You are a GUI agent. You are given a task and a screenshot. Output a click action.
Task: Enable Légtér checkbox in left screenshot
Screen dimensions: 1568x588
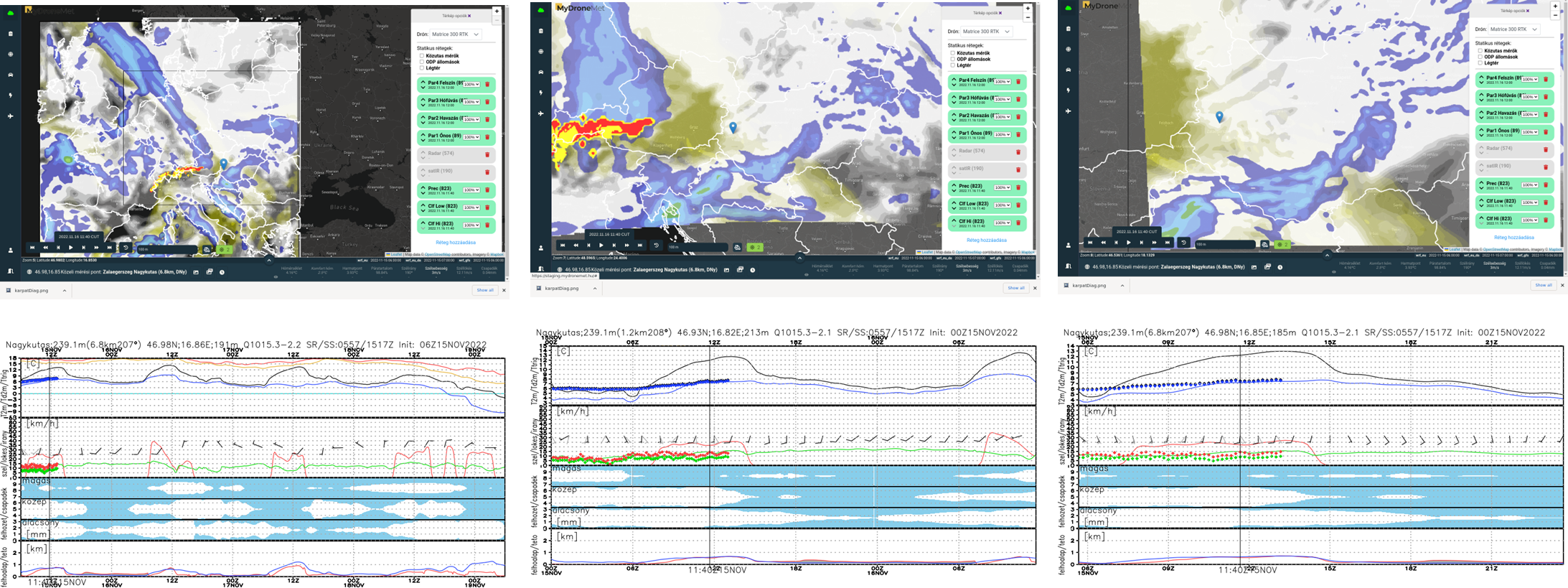click(x=422, y=67)
